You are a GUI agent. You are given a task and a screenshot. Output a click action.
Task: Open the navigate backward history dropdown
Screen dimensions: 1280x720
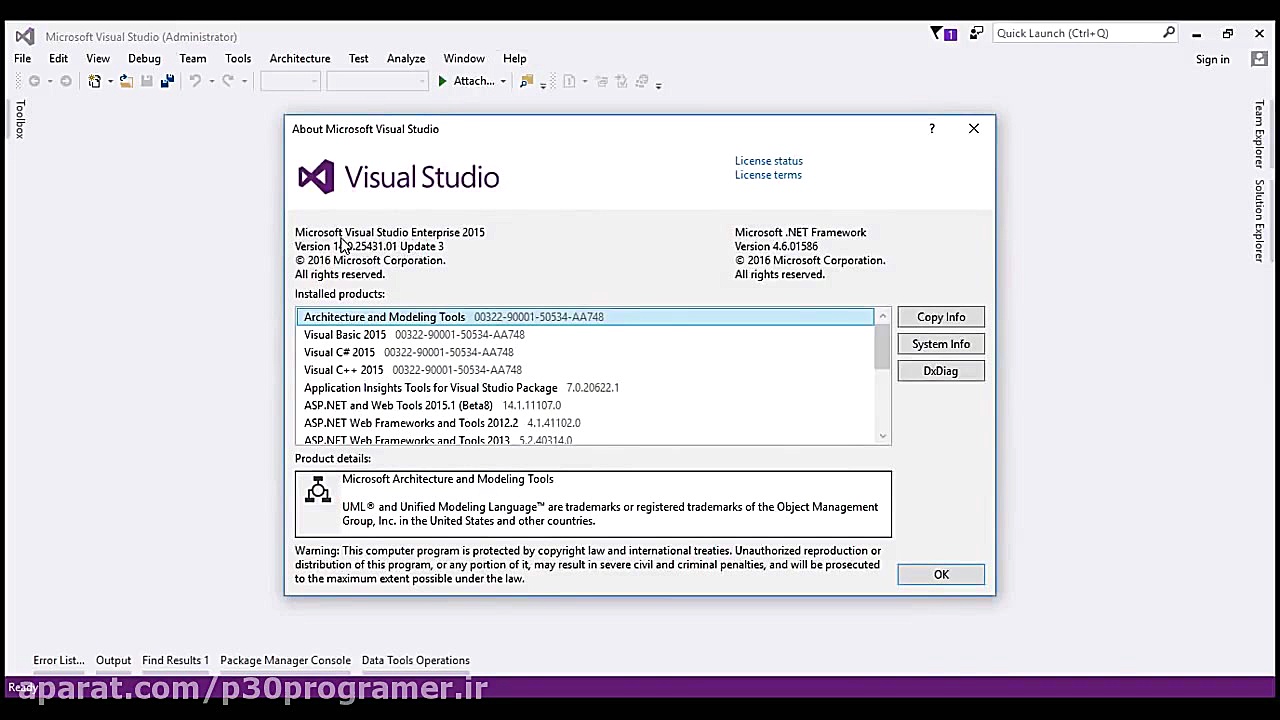49,81
